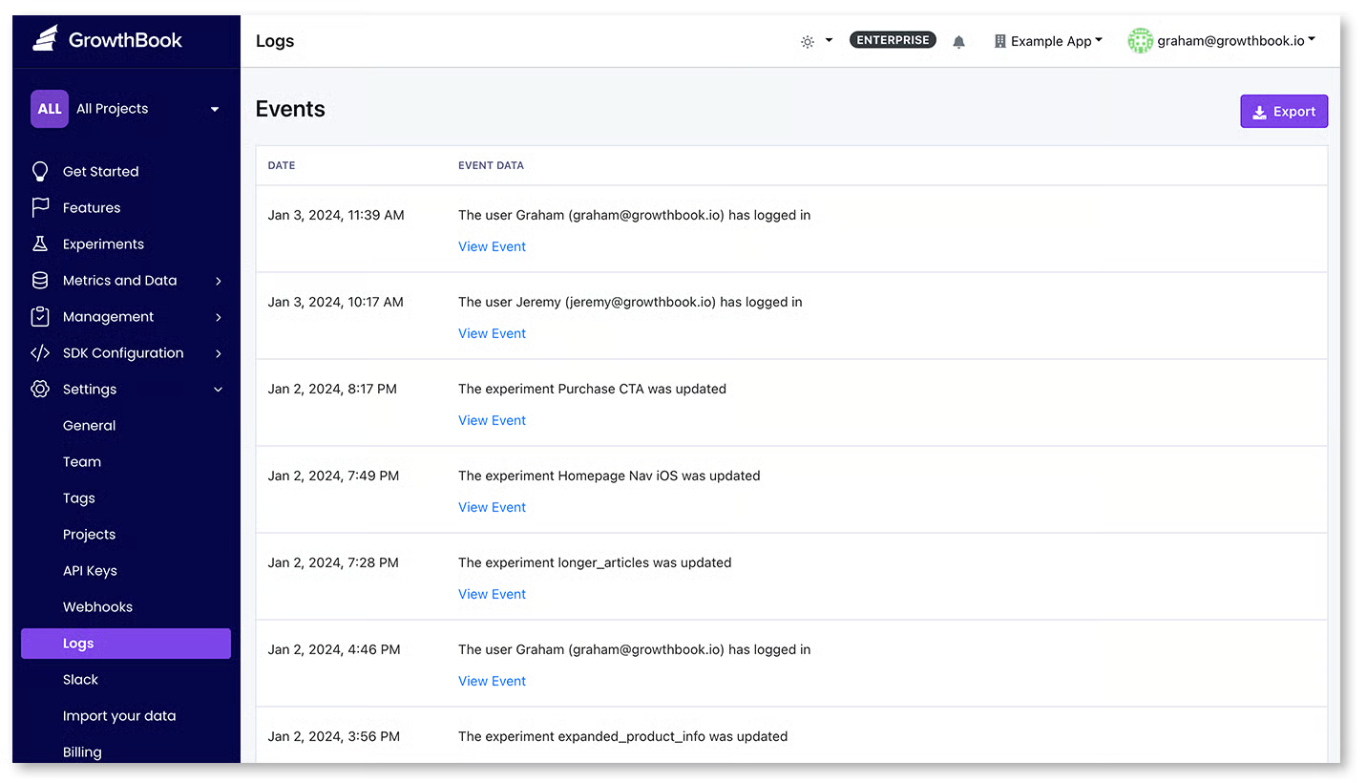Image resolution: width=1367 pixels, height=783 pixels.
Task: Click the Get Started lightbulb icon
Action: coord(40,171)
